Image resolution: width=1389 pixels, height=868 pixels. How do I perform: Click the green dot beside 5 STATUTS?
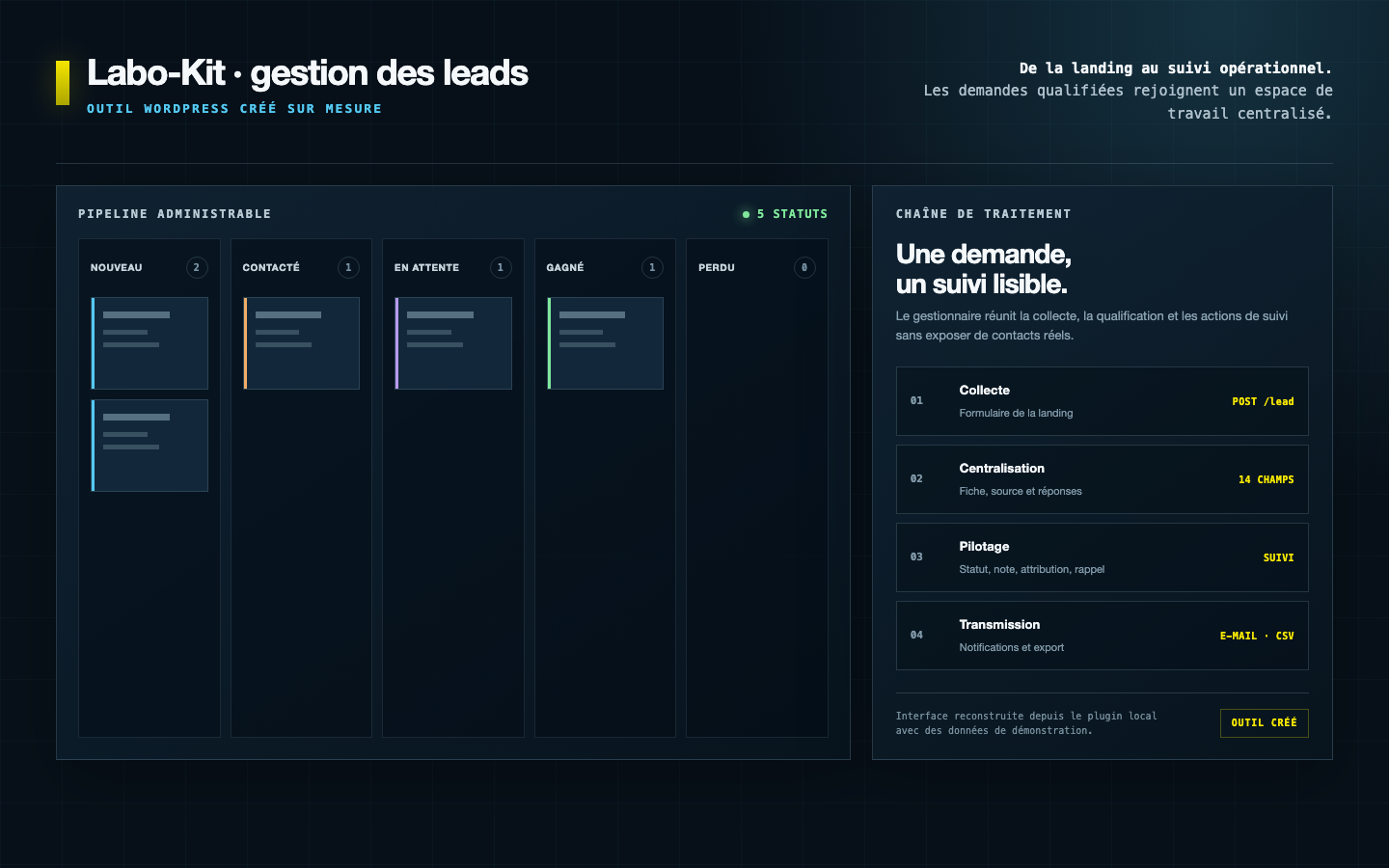point(746,214)
